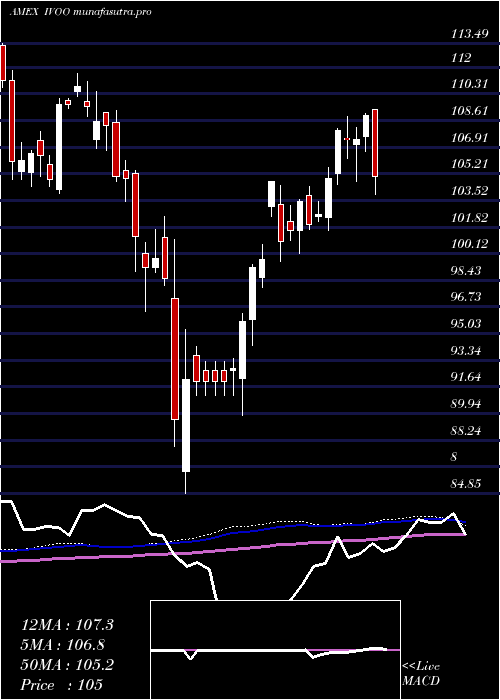Click the 95.03 price axis label
The image size is (500, 700).
tap(467, 323)
